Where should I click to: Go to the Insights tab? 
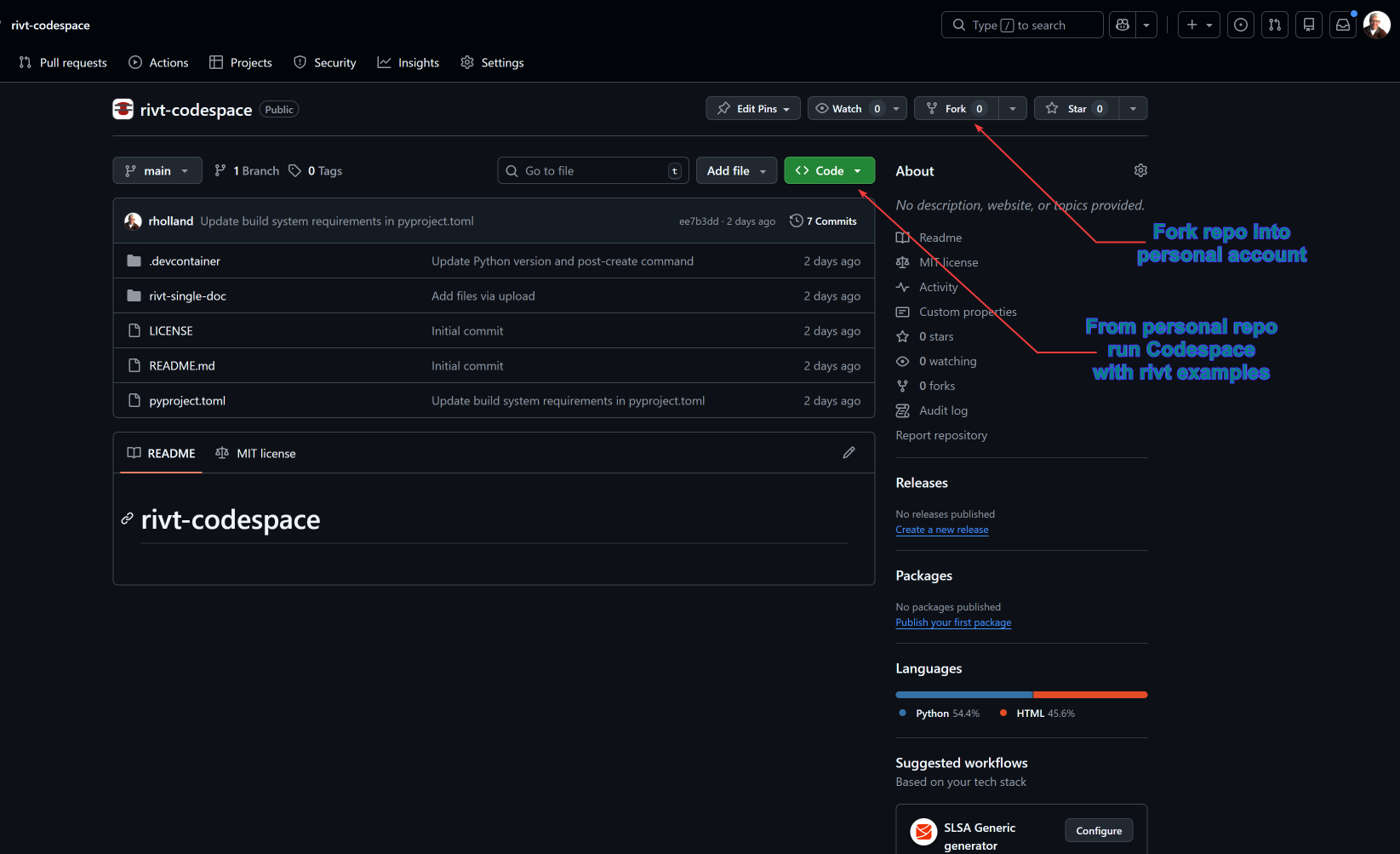(409, 63)
